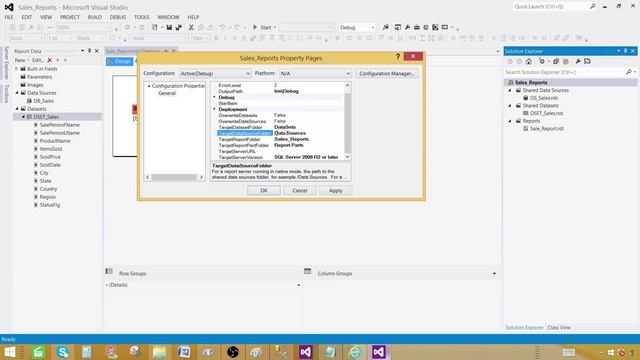Pin the Solution Explorer panel with the pushpin
640x360 pixels.
[625, 51]
